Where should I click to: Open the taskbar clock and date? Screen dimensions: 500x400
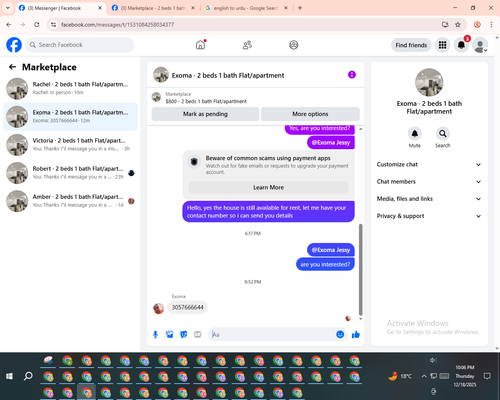pos(465,376)
